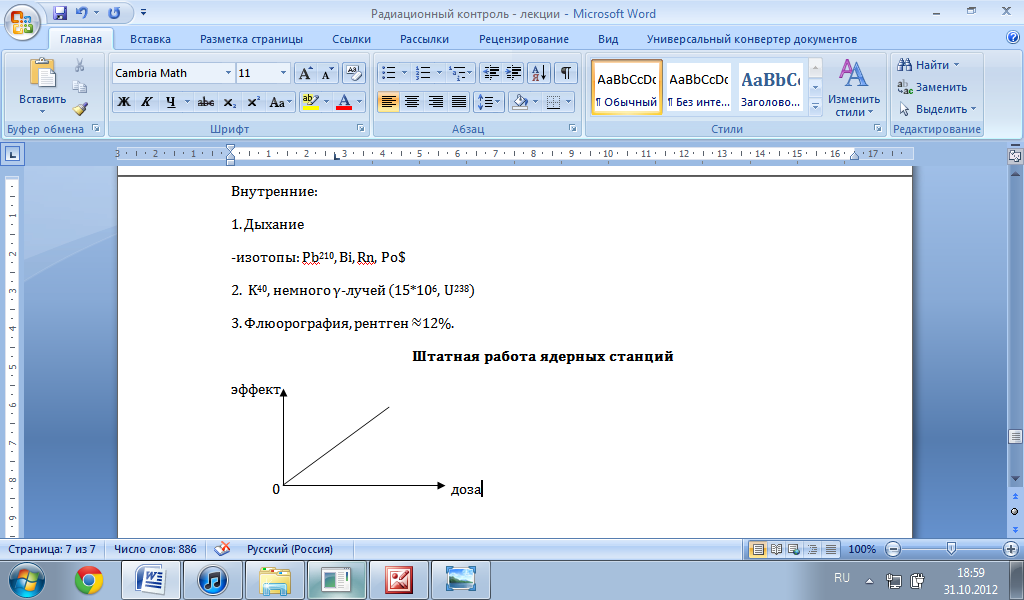Click the Русский (Россия) language indicator
Viewport: 1024px width, 600px height.
(x=289, y=549)
